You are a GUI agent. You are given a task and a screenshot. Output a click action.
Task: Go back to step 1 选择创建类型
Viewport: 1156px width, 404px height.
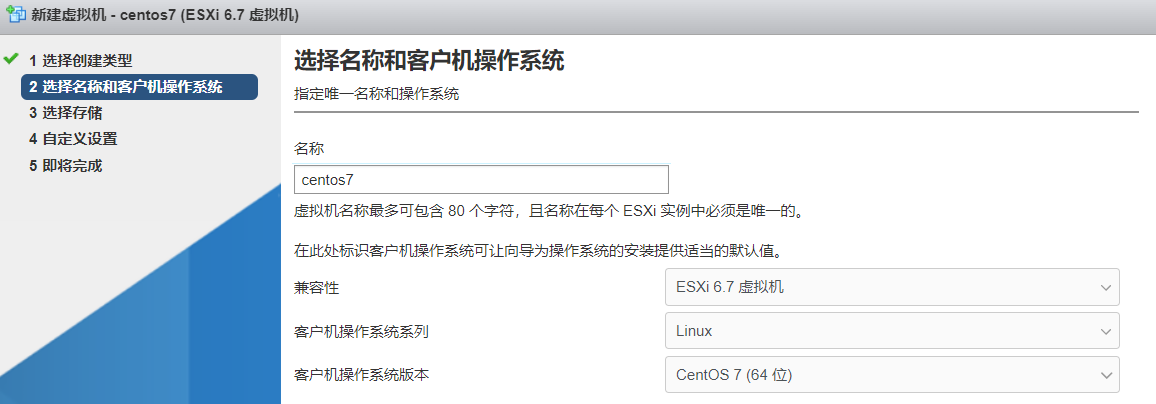pyautogui.click(x=81, y=60)
